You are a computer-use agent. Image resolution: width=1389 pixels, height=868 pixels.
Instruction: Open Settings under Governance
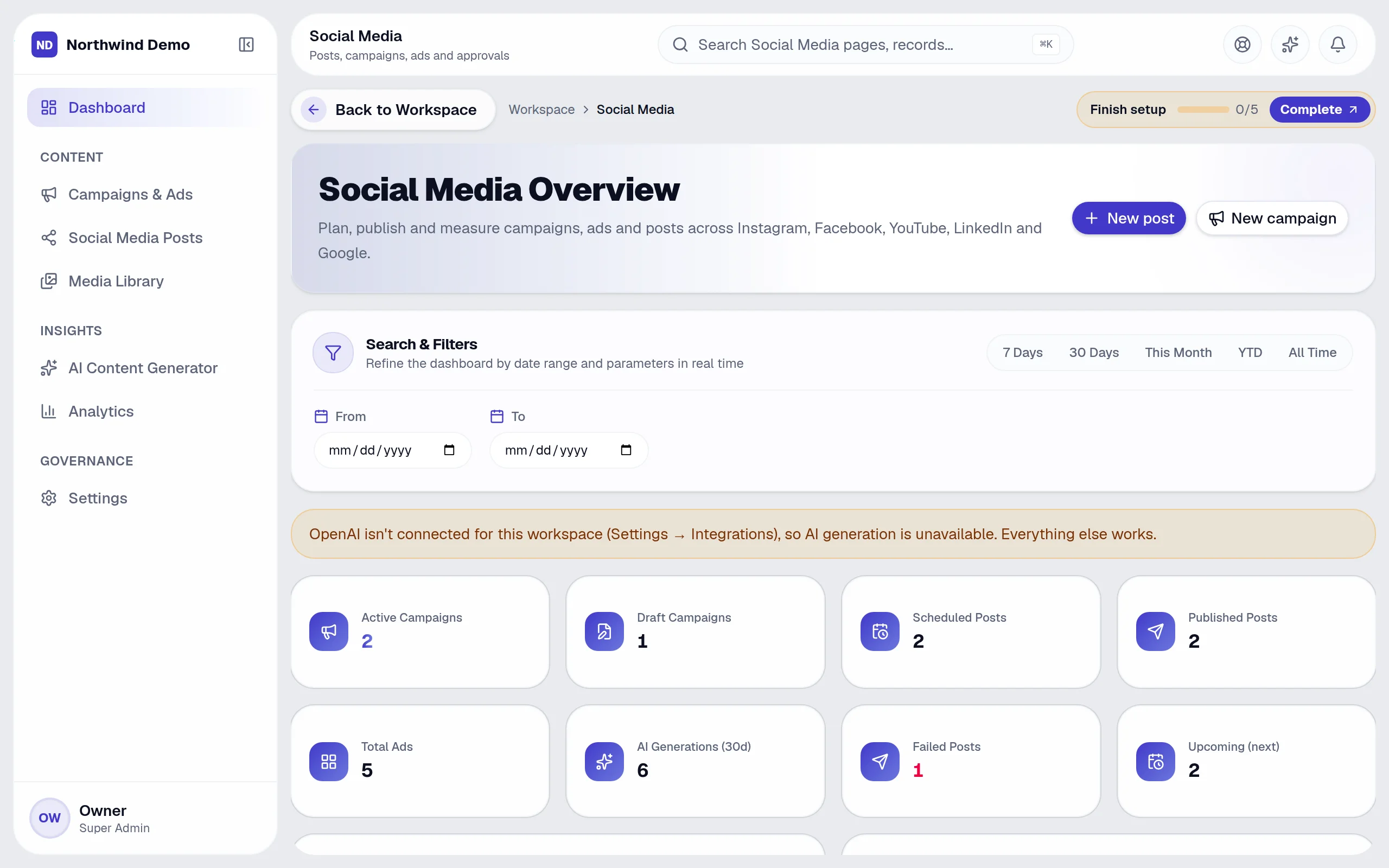[x=145, y=497]
